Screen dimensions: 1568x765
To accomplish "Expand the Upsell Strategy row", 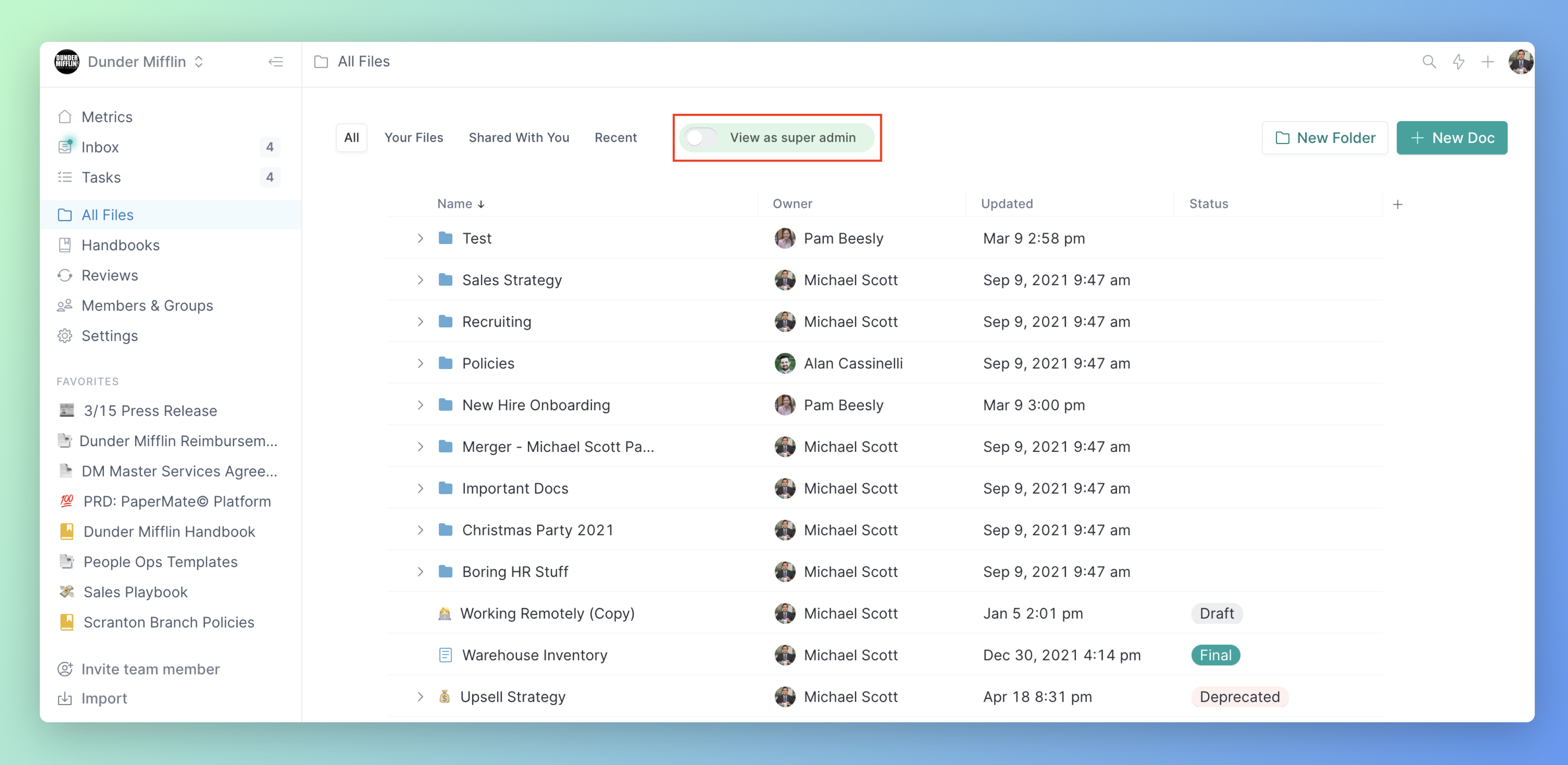I will [420, 697].
